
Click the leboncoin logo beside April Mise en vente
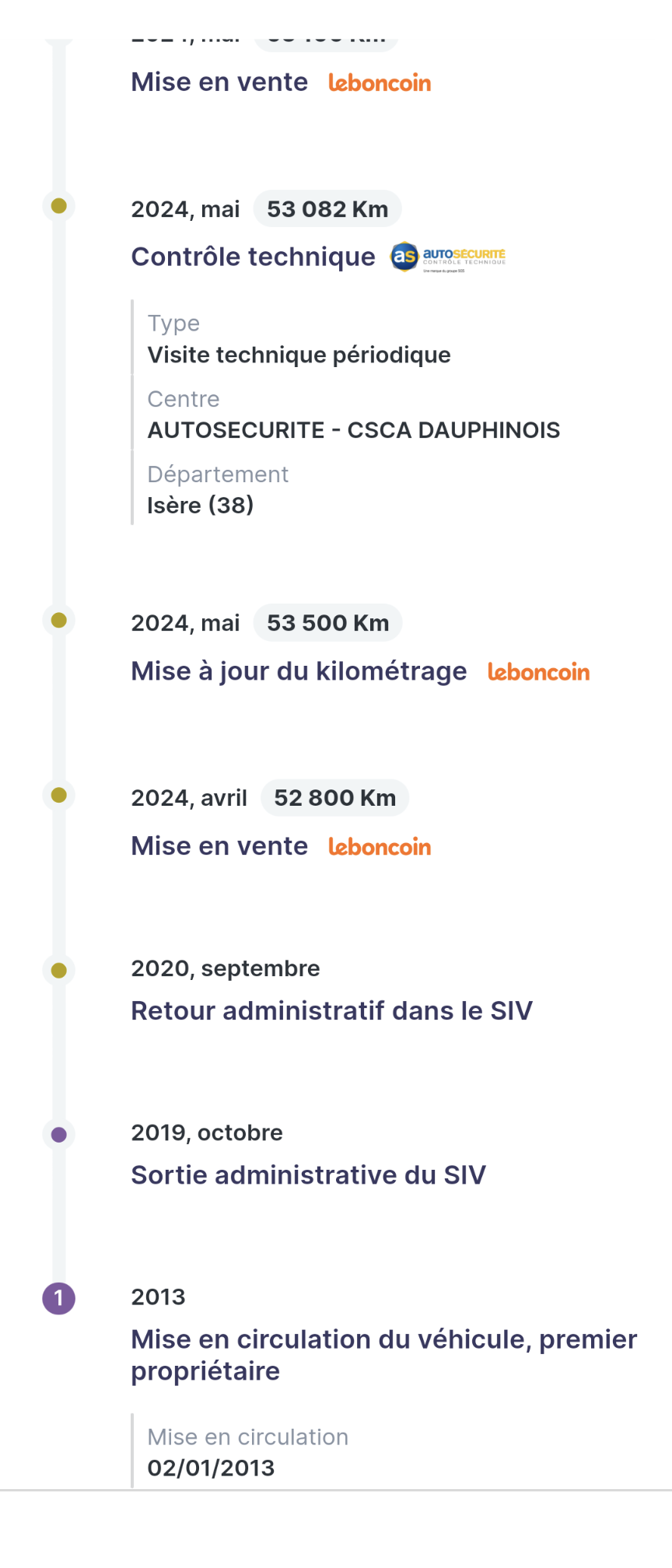(380, 846)
